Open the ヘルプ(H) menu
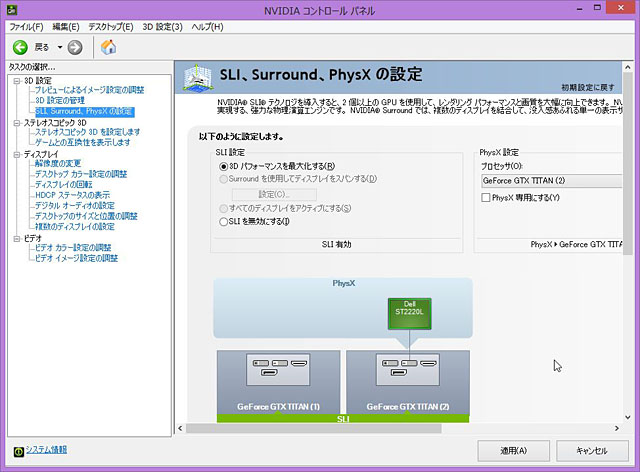The height and width of the screenshot is (472, 640). click(x=207, y=27)
